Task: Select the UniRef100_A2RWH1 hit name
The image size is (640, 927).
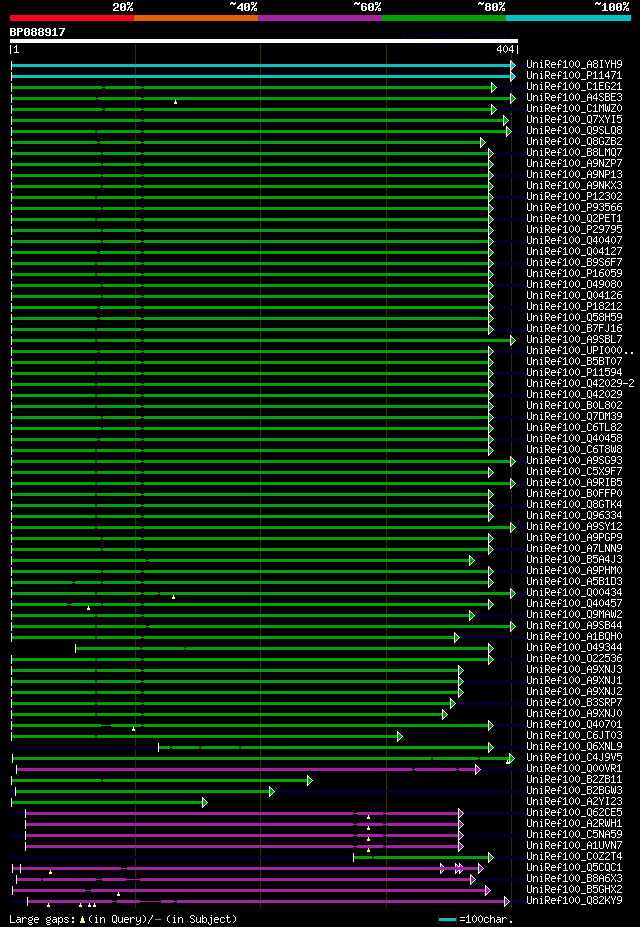Action: [x=574, y=823]
